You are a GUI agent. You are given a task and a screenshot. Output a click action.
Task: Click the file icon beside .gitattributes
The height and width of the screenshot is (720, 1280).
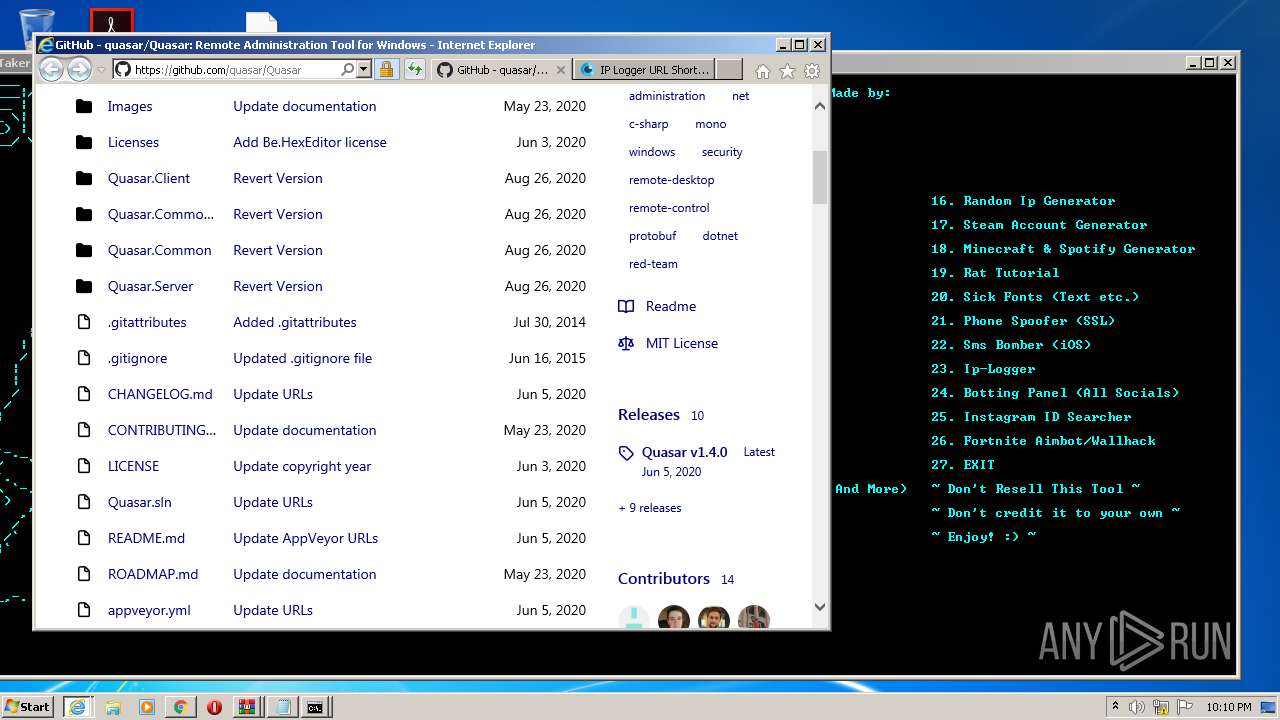84,322
